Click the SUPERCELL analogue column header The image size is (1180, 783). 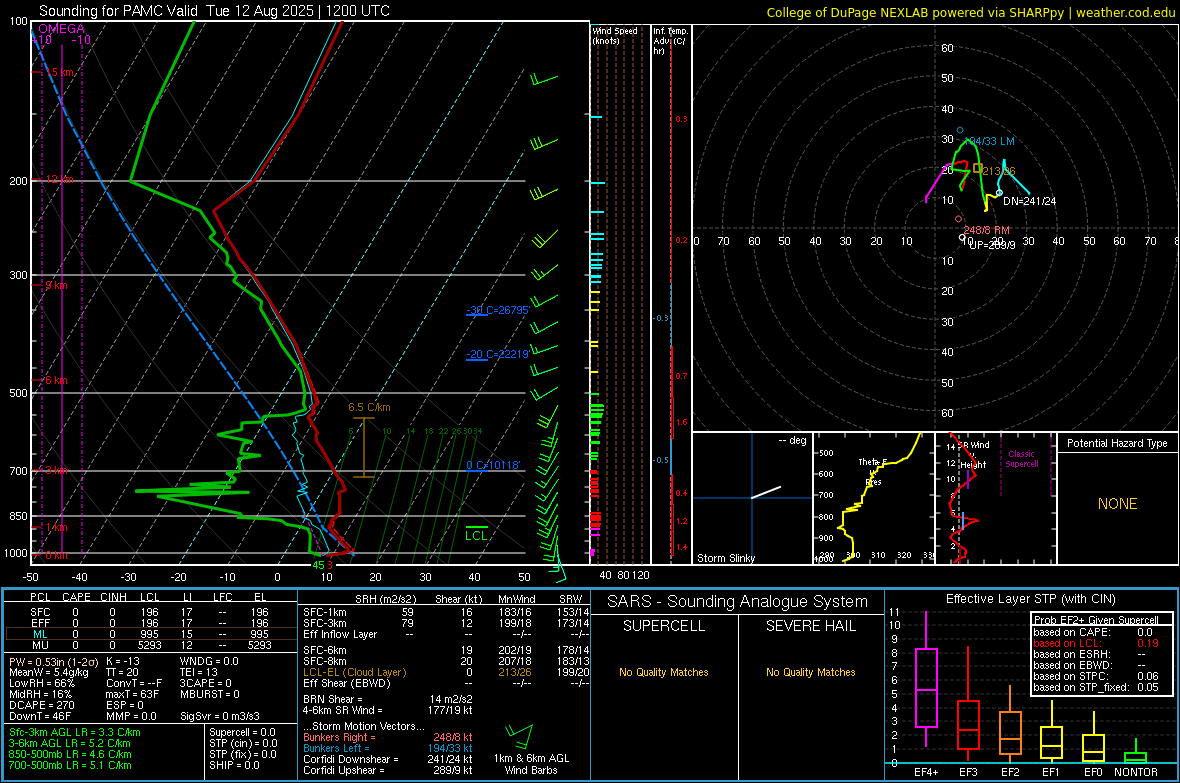tap(664, 626)
